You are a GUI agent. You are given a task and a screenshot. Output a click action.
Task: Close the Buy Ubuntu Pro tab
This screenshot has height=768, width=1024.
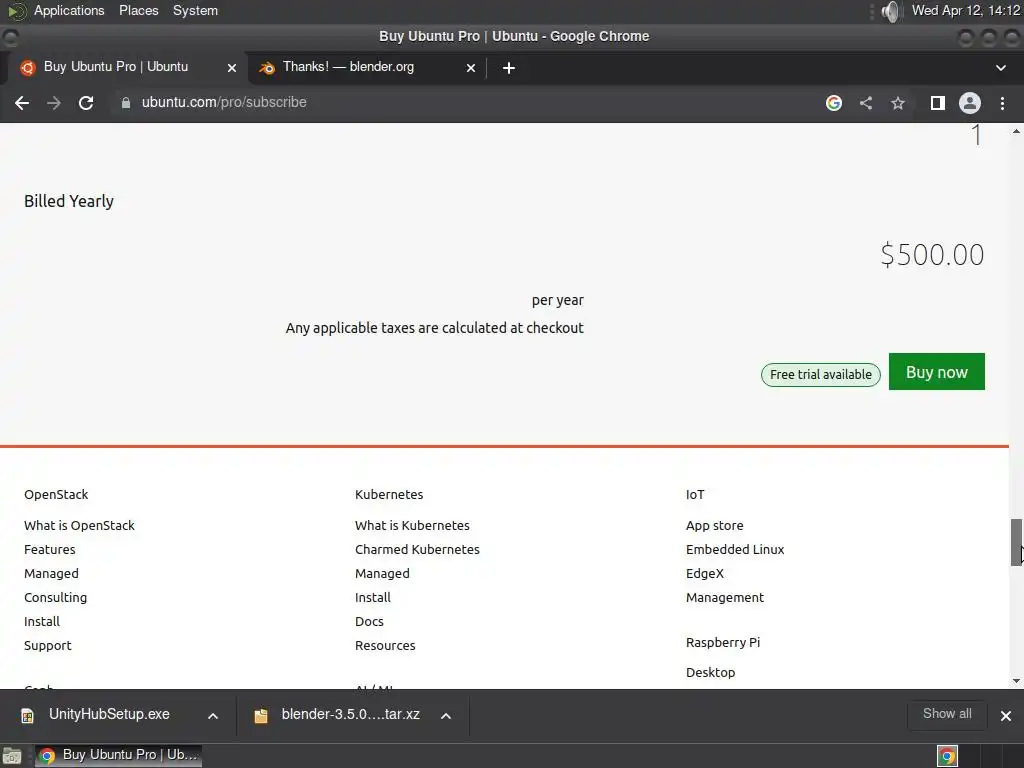(232, 67)
